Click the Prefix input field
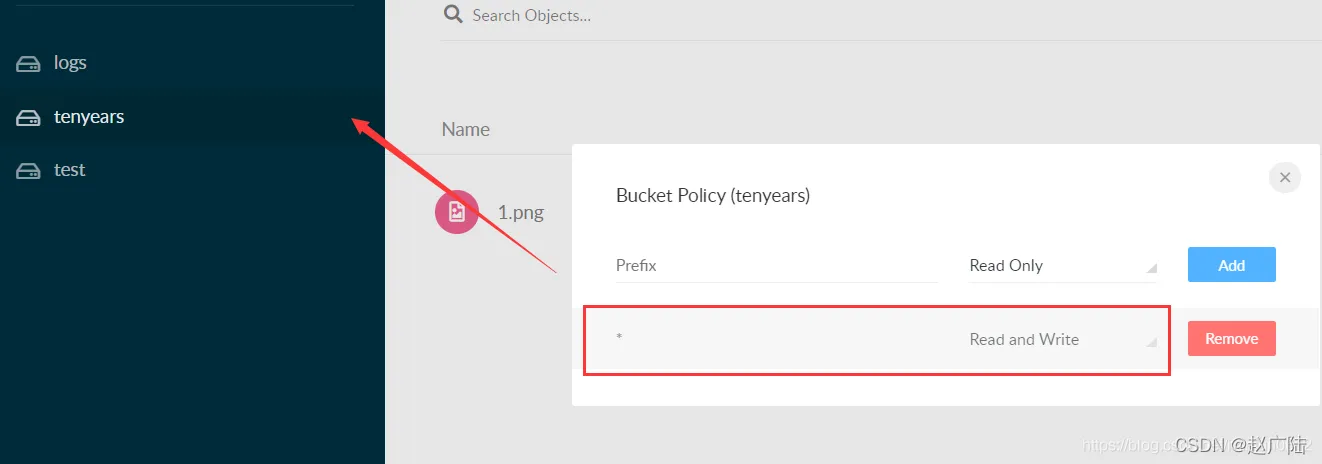 pyautogui.click(x=776, y=265)
